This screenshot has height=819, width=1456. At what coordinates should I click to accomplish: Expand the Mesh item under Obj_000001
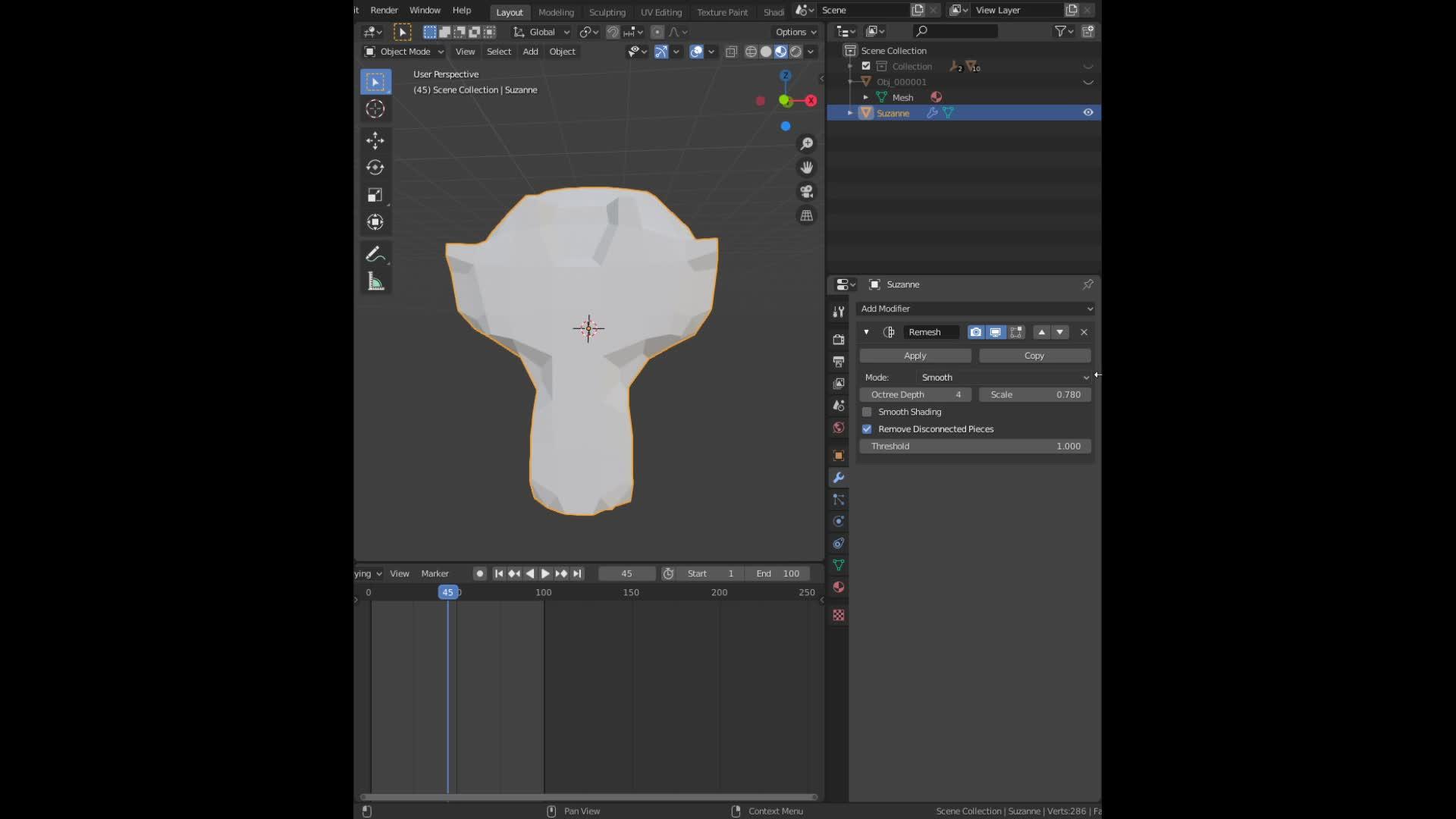click(867, 97)
